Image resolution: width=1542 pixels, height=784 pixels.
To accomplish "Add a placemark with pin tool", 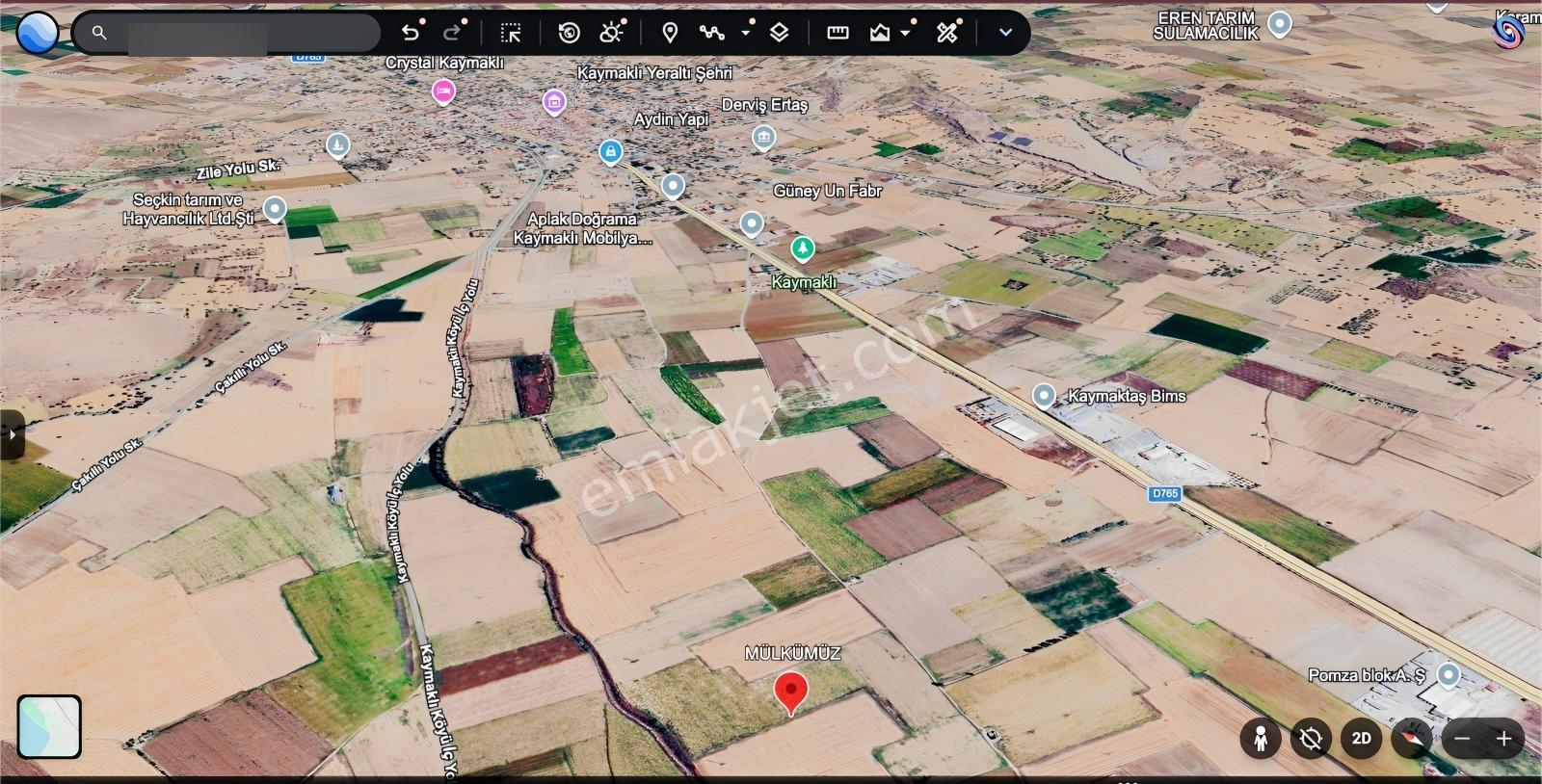I will point(670,33).
